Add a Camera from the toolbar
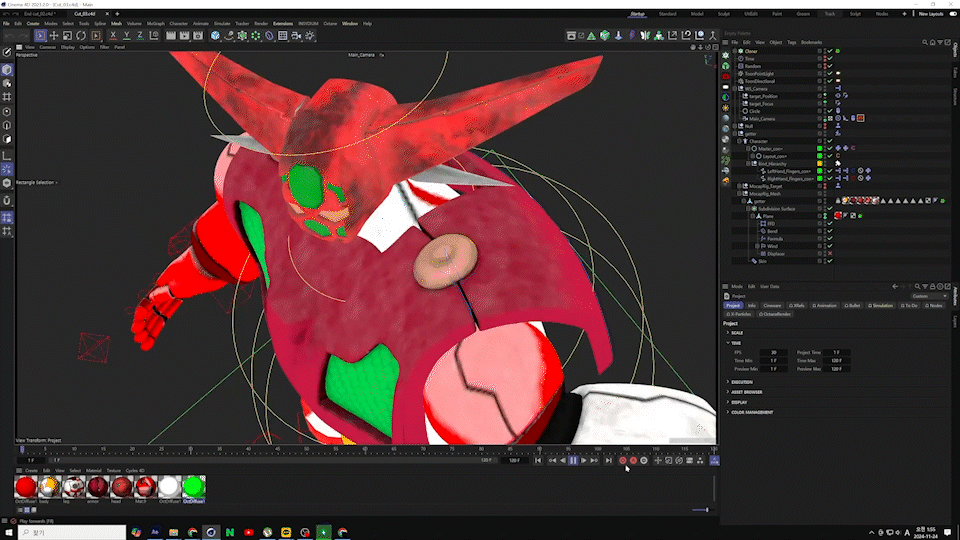 pos(296,36)
